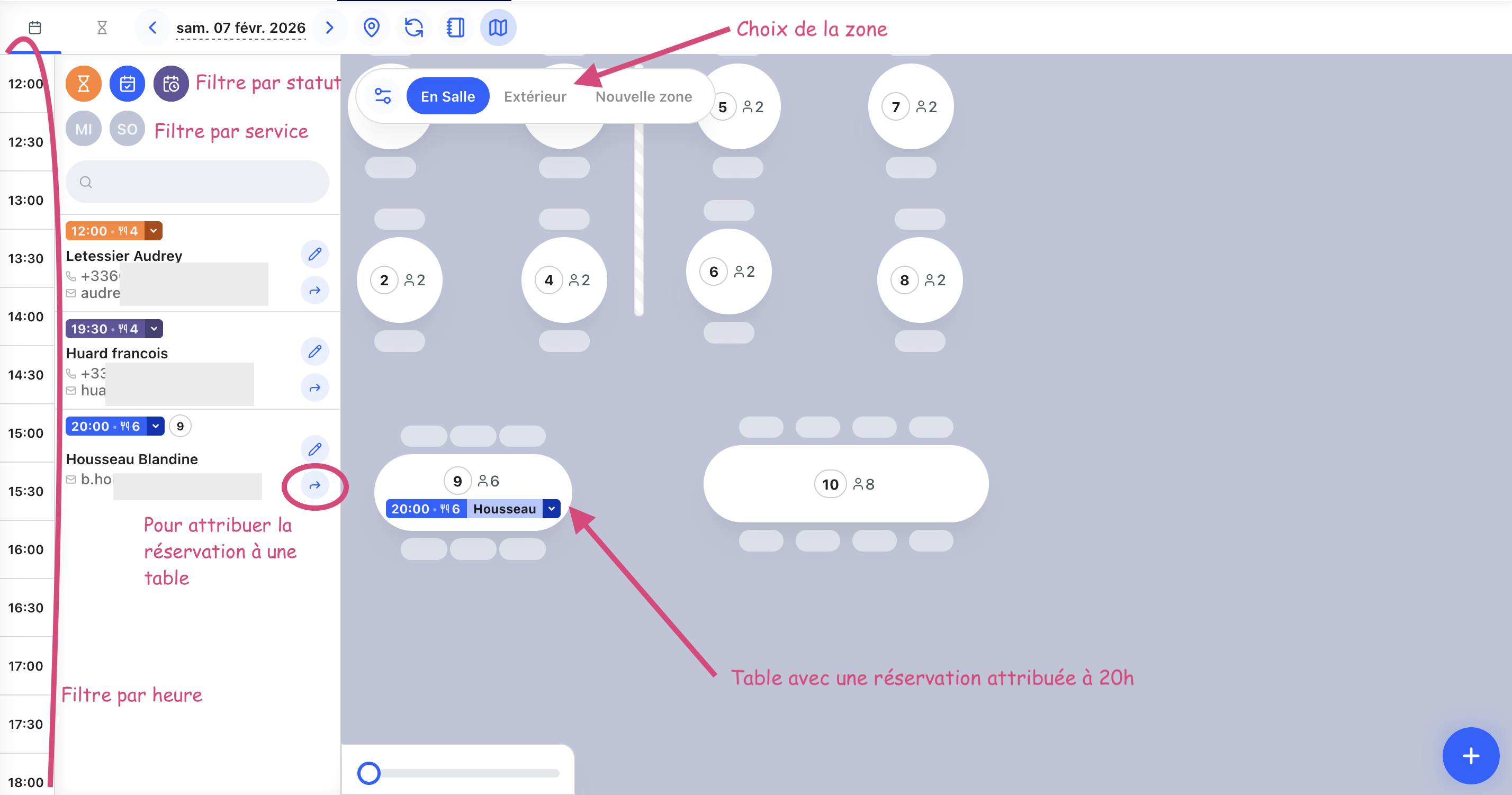The image size is (1512, 795).
Task: Click the refresh sync icon in toolbar
Action: tap(414, 28)
